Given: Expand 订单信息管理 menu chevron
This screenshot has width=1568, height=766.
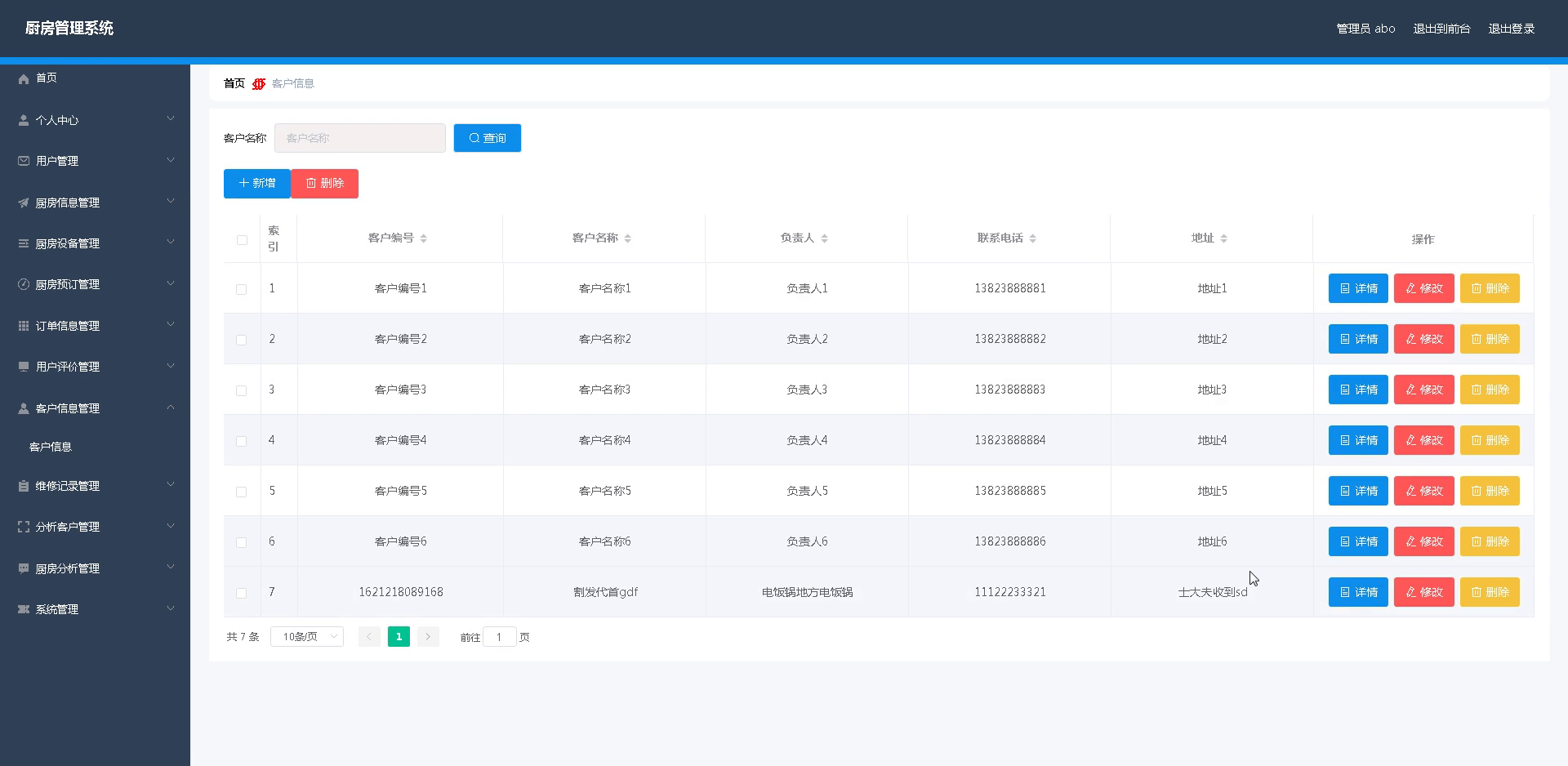Looking at the screenshot, I should pyautogui.click(x=171, y=324).
